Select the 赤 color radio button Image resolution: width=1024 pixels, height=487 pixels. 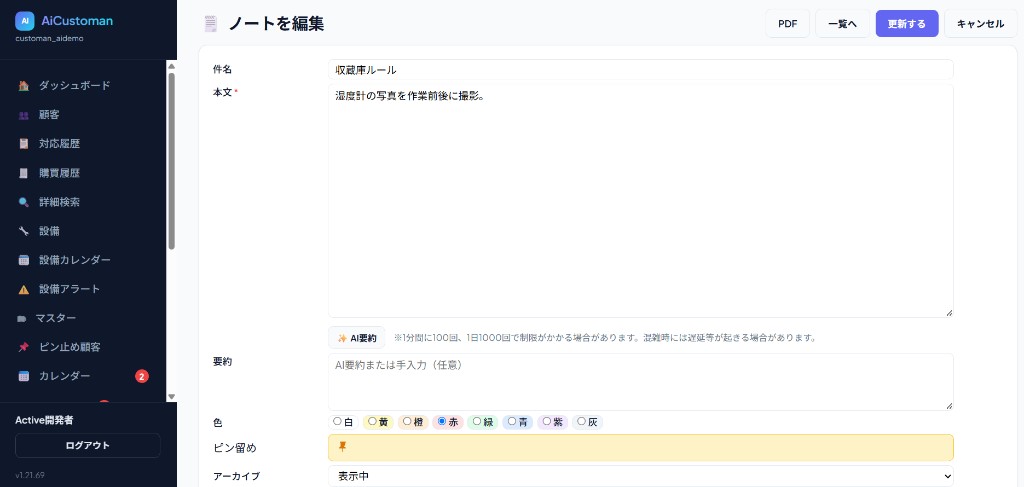point(442,422)
